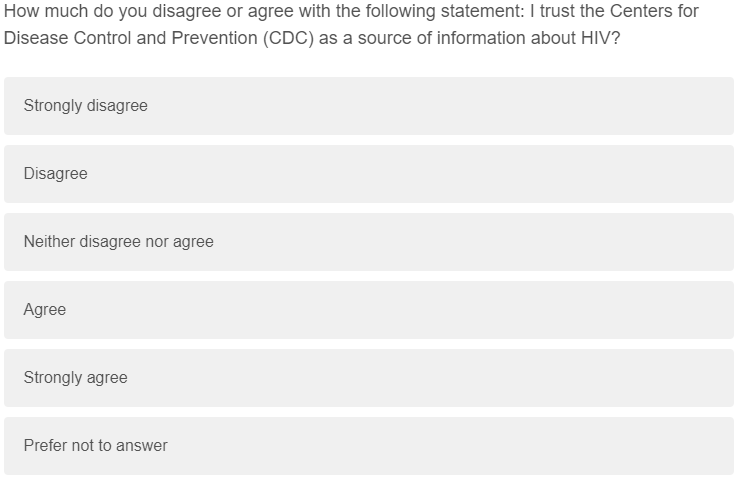Click the "Strongly disagree" label text

coord(85,106)
